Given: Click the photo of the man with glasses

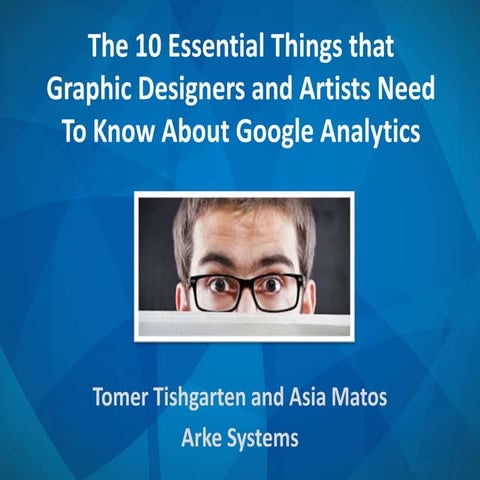Looking at the screenshot, I should tap(244, 266).
